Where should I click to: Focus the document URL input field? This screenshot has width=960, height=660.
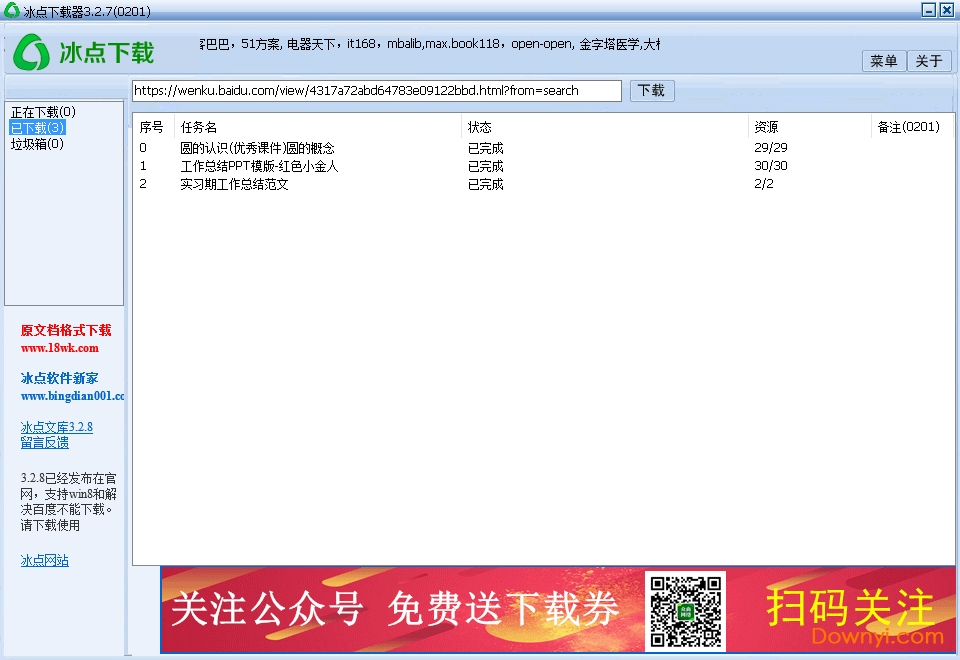coord(376,90)
